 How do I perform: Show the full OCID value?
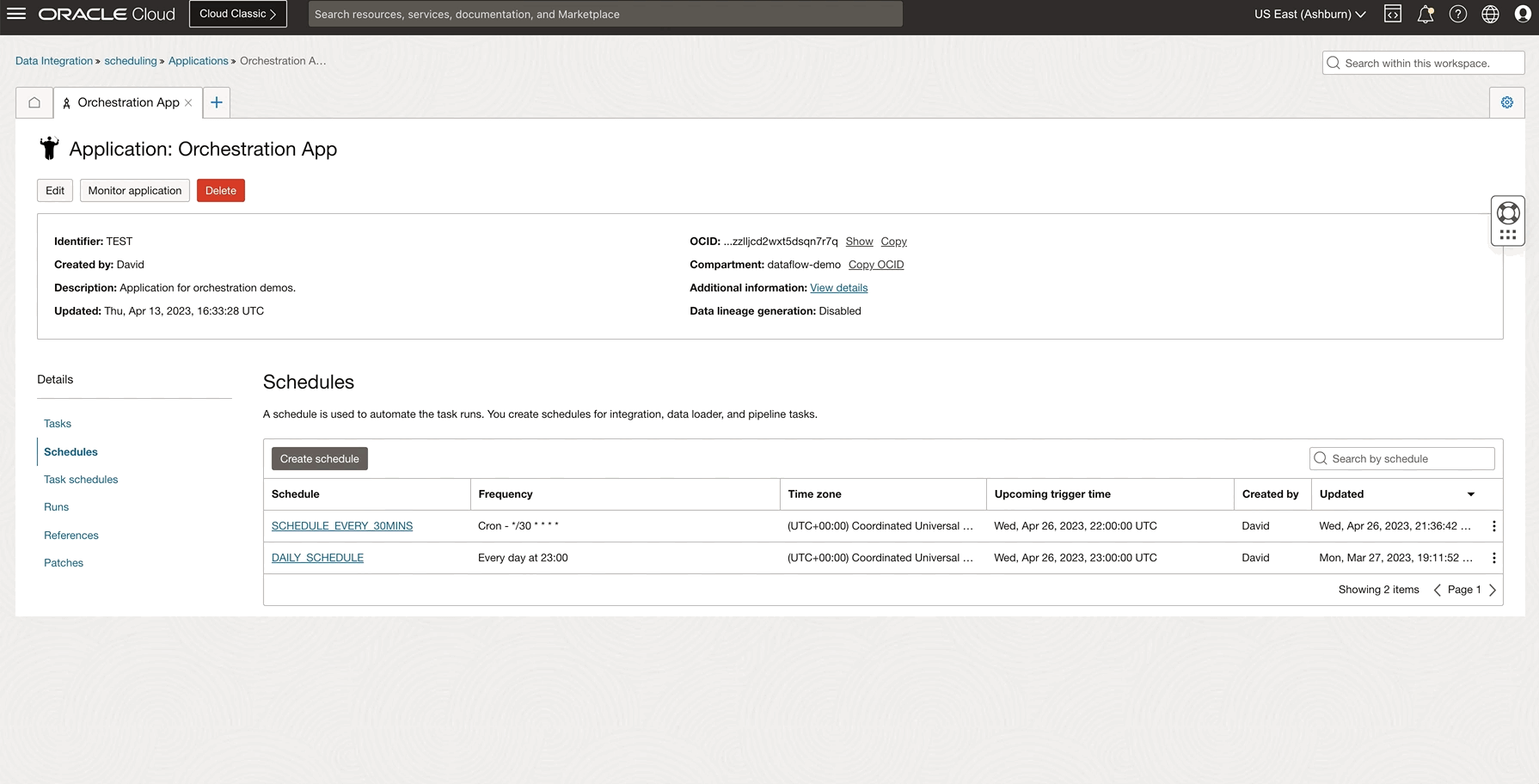coord(859,241)
